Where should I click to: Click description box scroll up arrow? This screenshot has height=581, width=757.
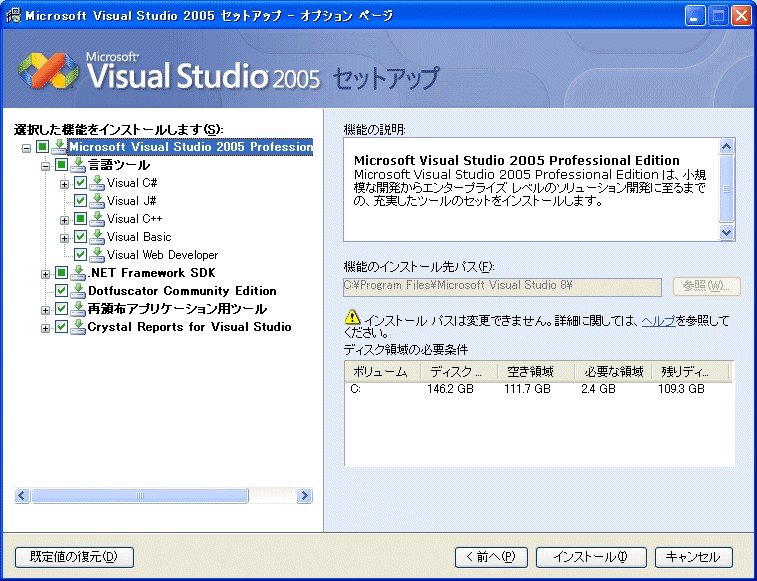(727, 146)
